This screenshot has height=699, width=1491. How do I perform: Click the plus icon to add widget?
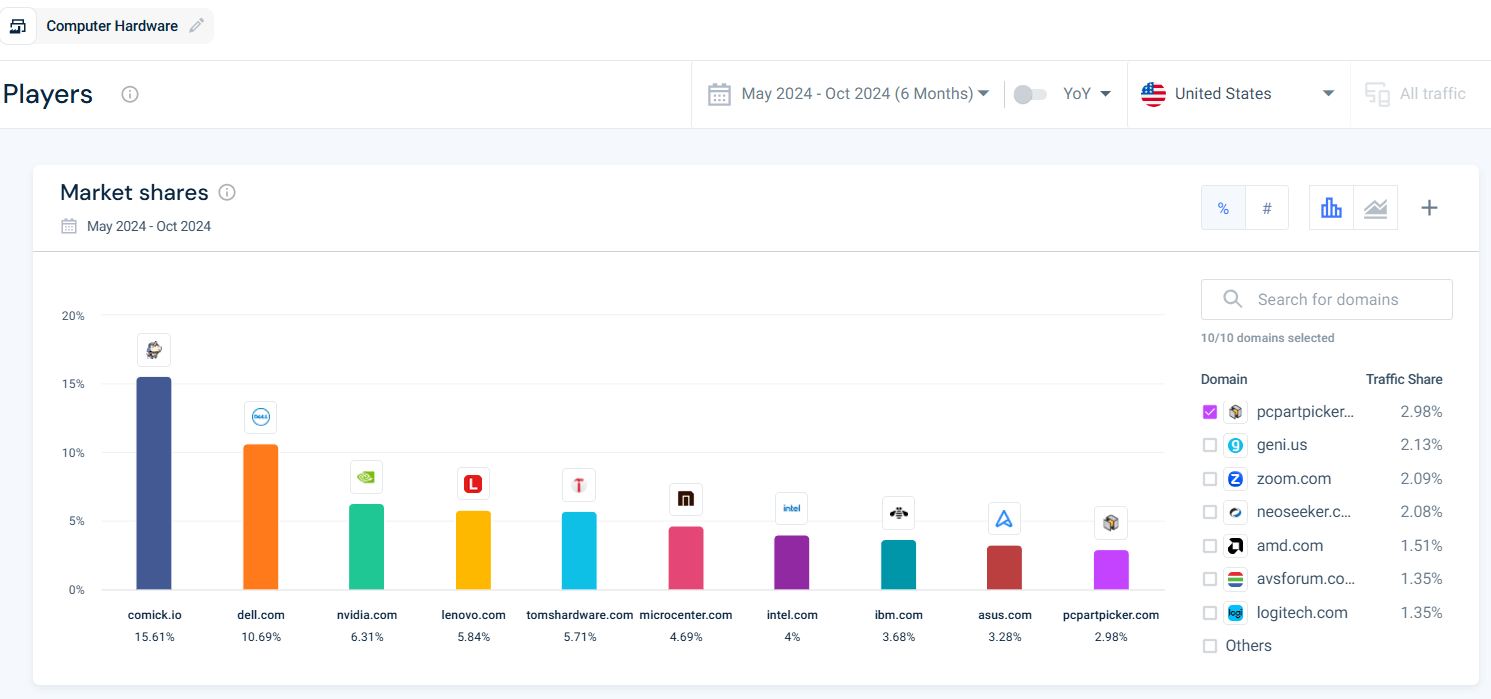(1430, 208)
